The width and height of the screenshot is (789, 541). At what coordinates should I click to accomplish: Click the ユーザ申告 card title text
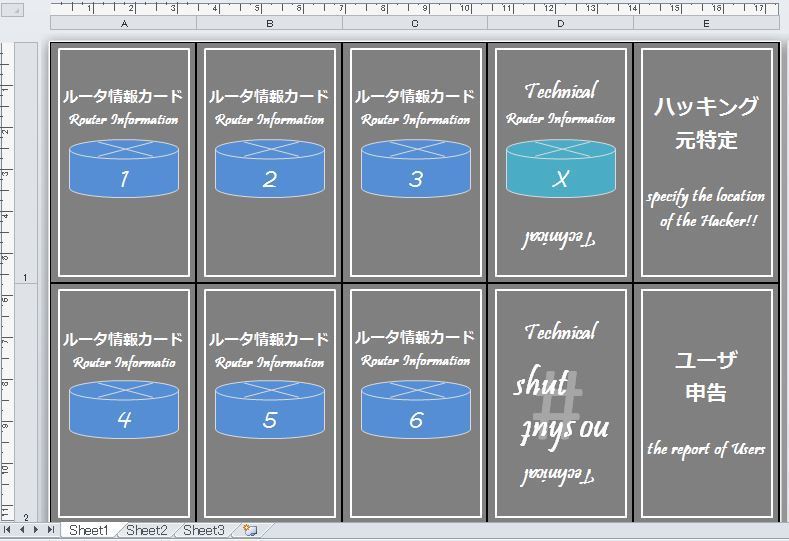click(706, 376)
